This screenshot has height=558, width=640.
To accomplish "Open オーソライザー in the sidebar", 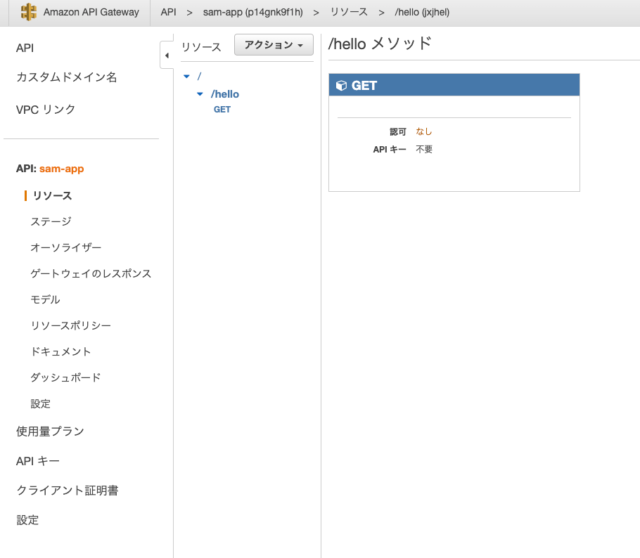I will 66,247.
